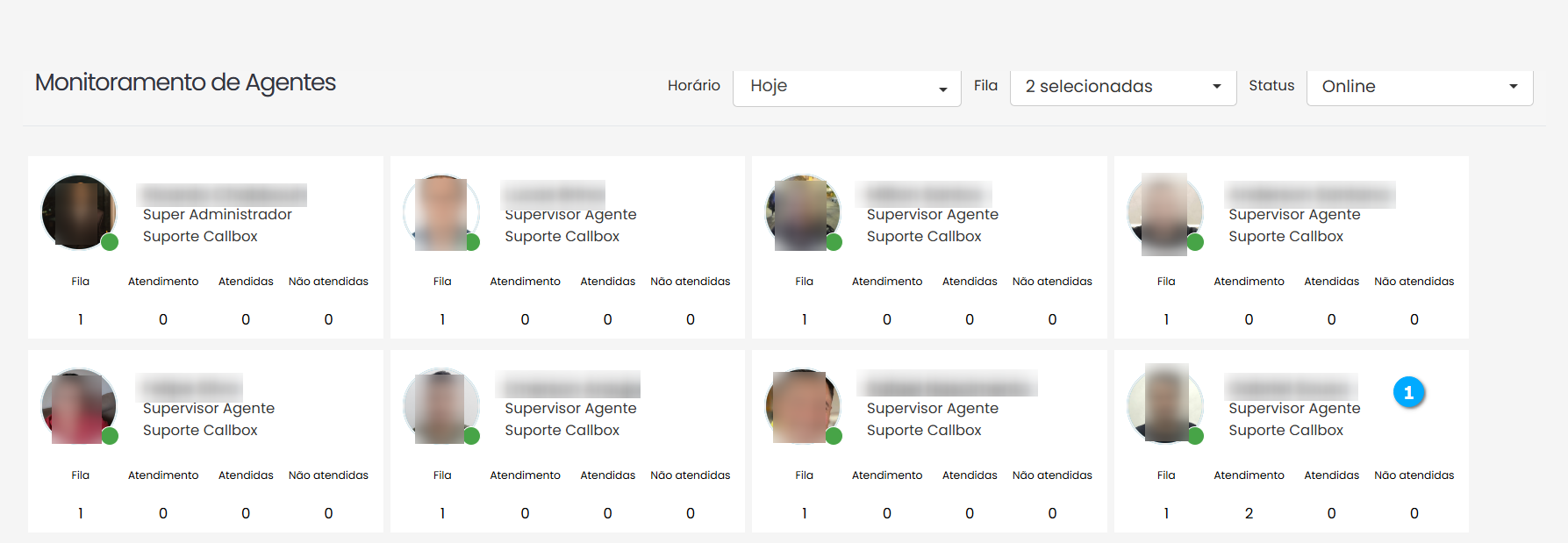Screen dimensions: 1568x543
Task: Click avatar of agent with the notification badge
Action: 1164,405
